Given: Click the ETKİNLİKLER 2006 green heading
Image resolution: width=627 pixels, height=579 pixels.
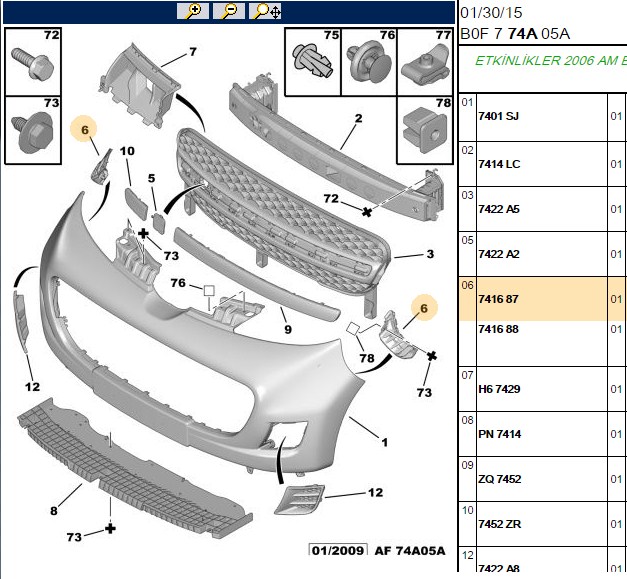Looking at the screenshot, I should (x=550, y=61).
